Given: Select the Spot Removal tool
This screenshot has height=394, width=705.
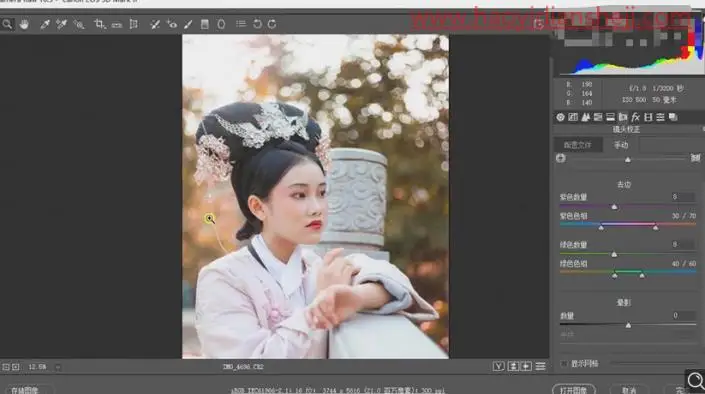Looking at the screenshot, I should (x=155, y=24).
